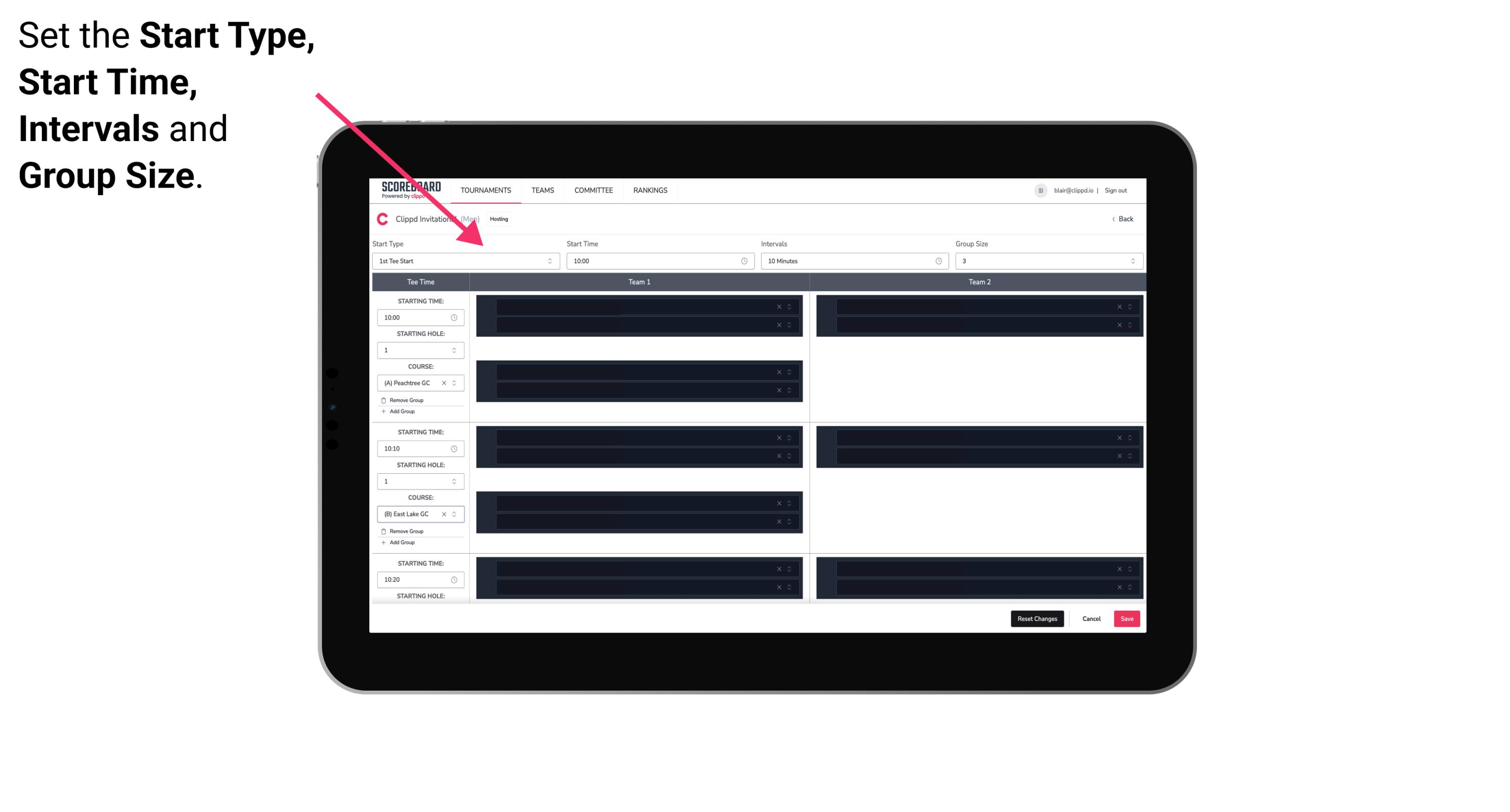Select the TOURNAMENTS tab
Screen dimensions: 1510x812
point(486,190)
